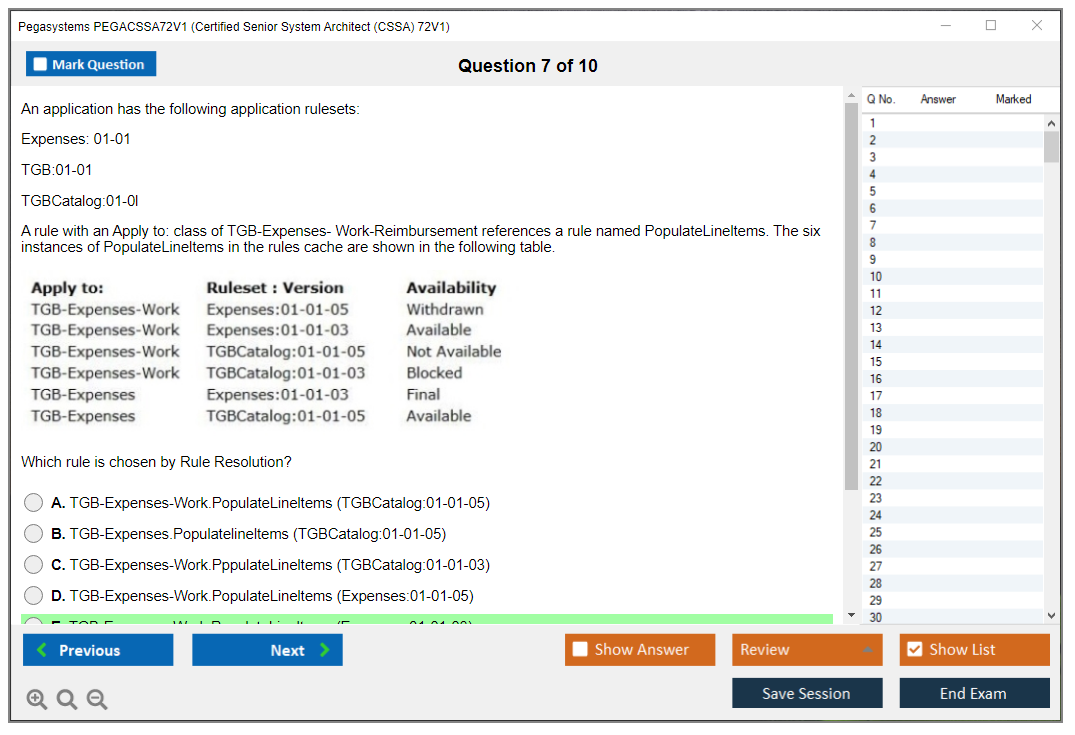Go to the Next question
The width and height of the screenshot is (1075, 735).
click(x=267, y=650)
